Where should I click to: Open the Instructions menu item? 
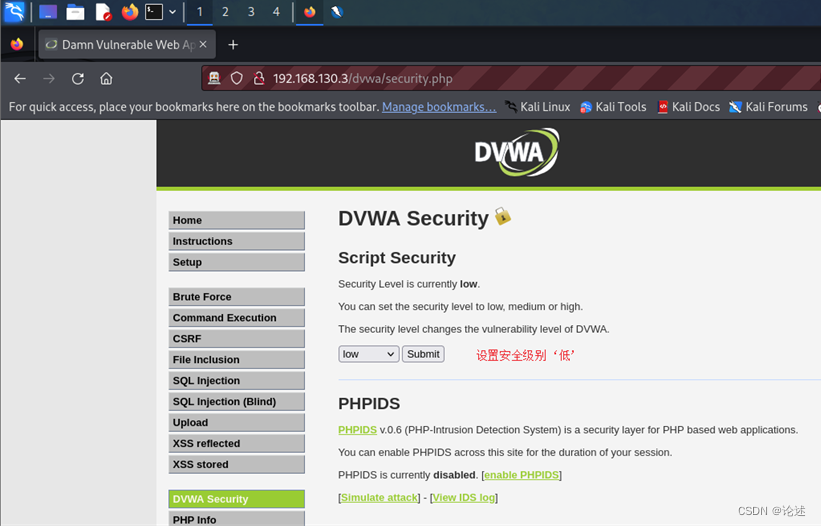236,241
